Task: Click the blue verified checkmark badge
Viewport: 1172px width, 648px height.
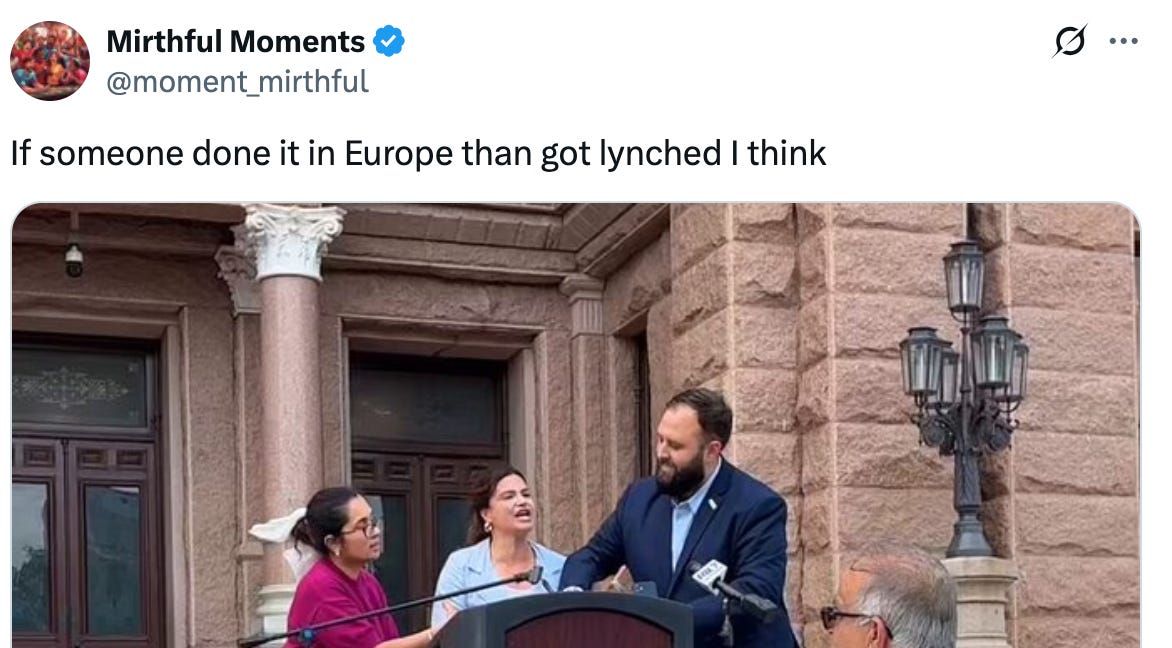Action: click(x=389, y=41)
